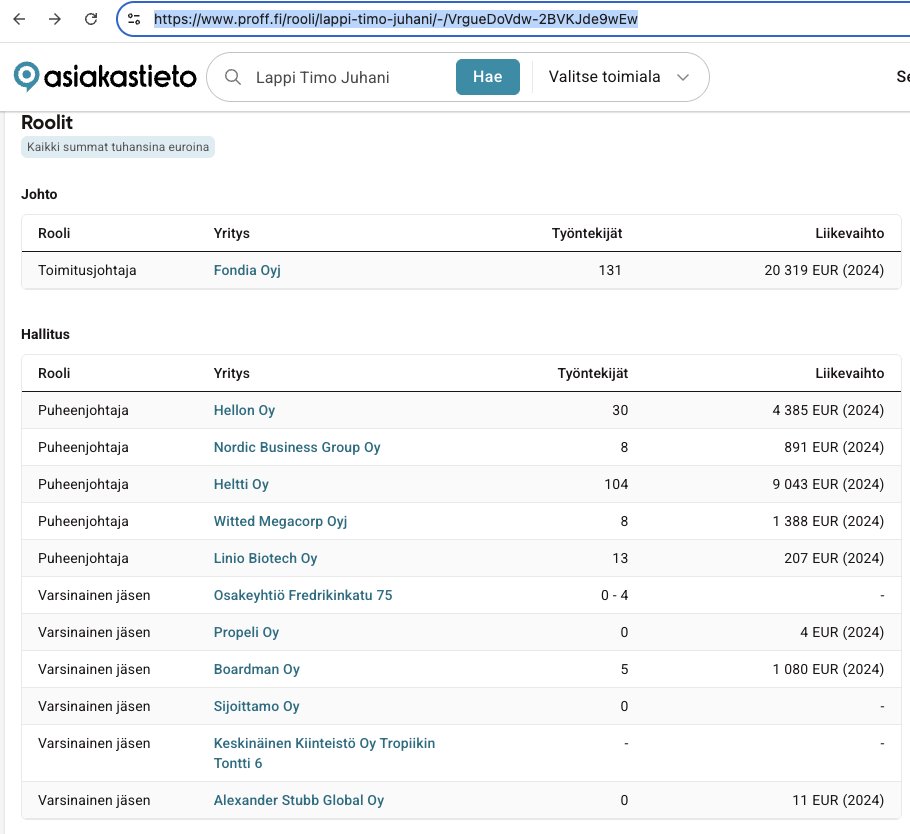Screen dimensions: 910x834
Task: Go to Heltti Oy company page
Action: (x=241, y=484)
